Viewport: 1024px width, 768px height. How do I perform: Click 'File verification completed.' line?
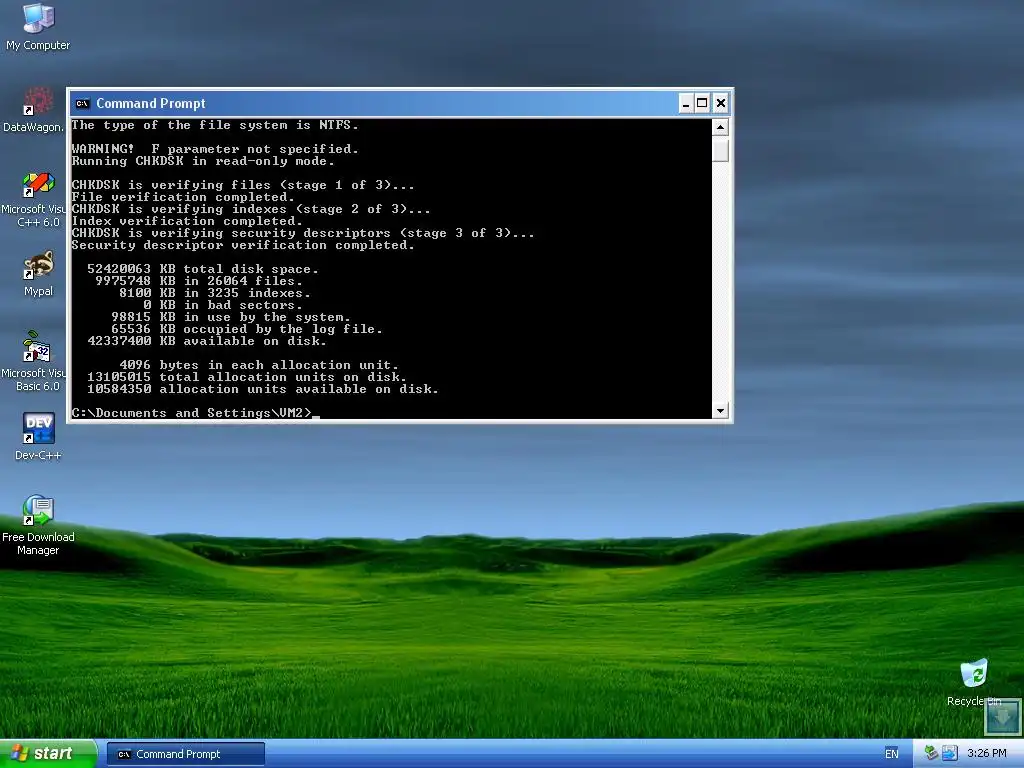pos(183,197)
